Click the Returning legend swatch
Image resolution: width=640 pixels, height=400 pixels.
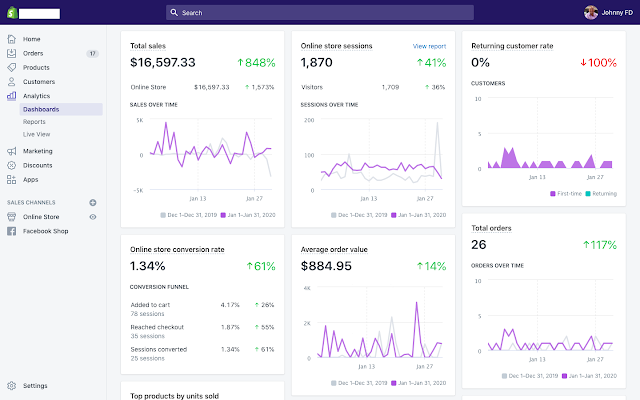click(x=588, y=193)
